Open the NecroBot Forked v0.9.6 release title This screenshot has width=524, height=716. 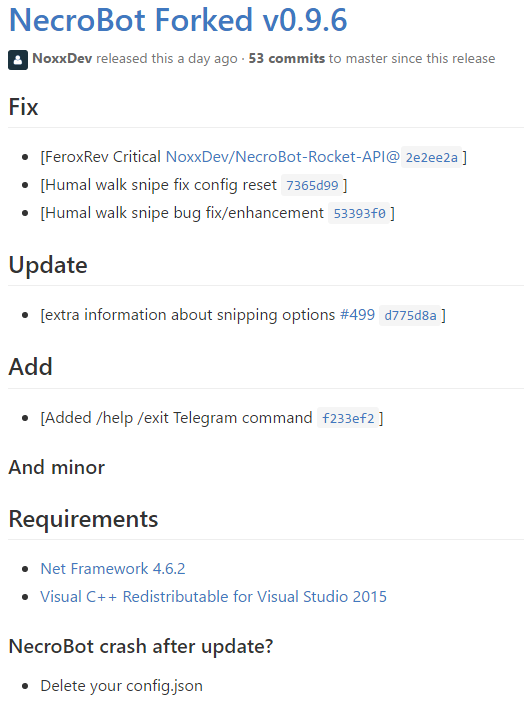coord(178,20)
